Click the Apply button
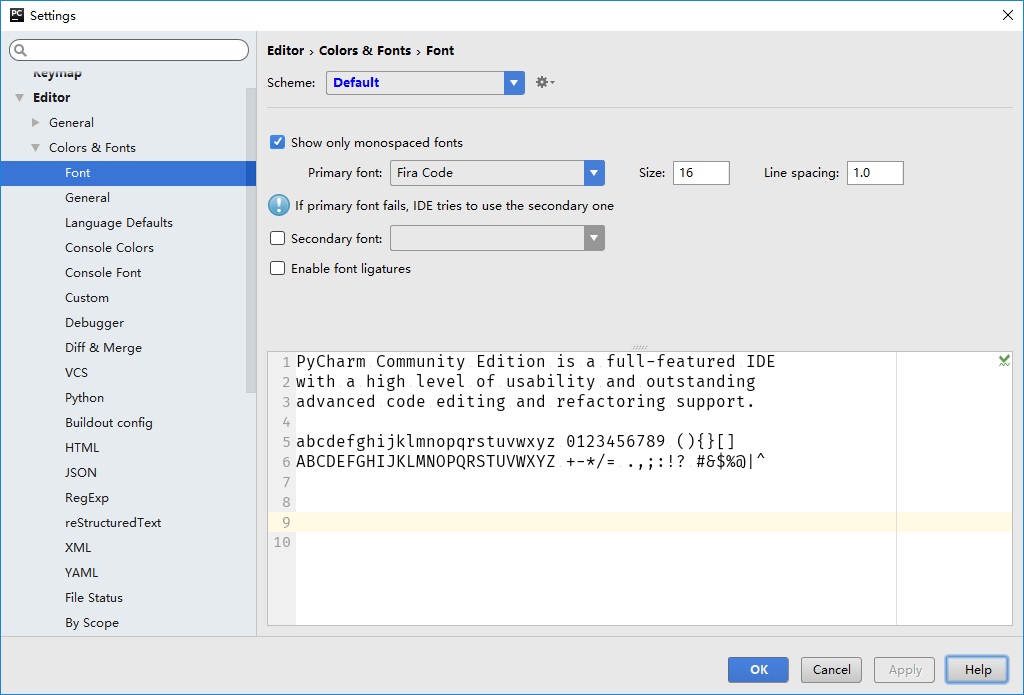 904,670
